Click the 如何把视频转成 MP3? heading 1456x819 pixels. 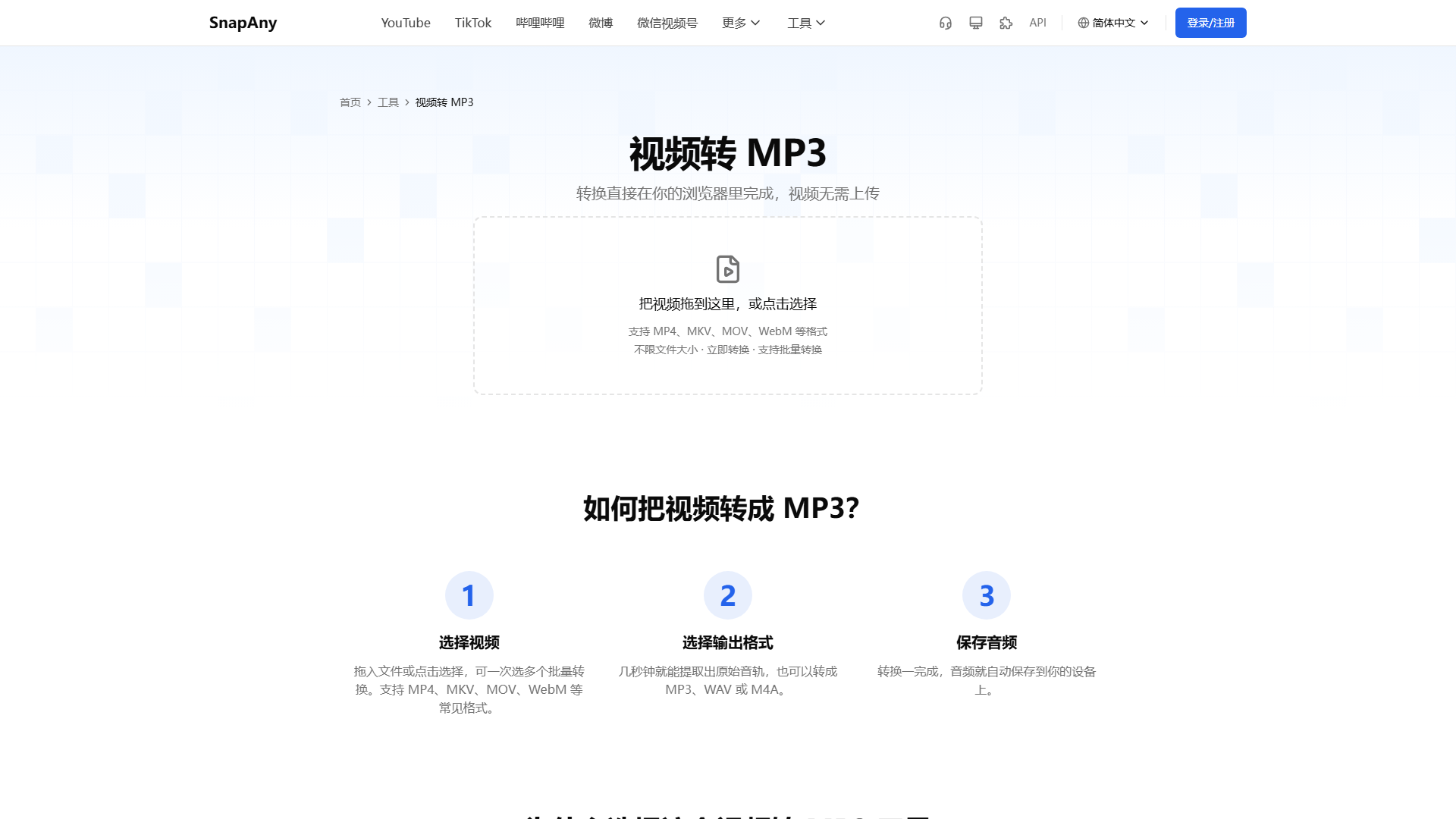[721, 509]
